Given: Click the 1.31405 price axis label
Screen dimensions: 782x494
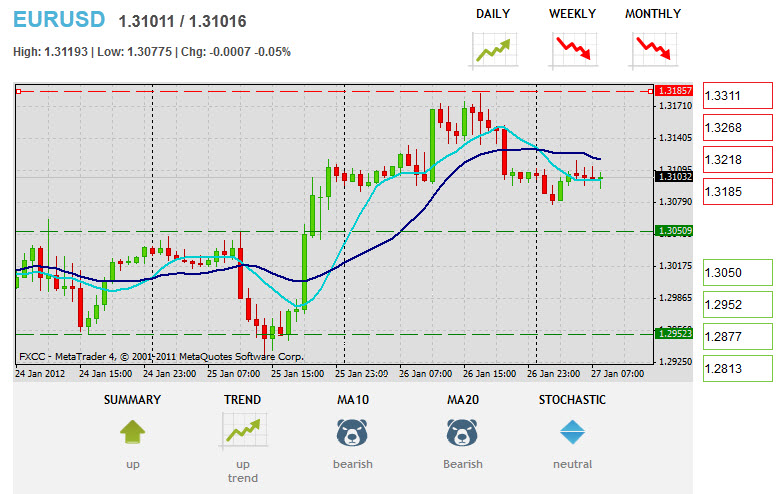Looking at the screenshot, I should tap(676, 138).
